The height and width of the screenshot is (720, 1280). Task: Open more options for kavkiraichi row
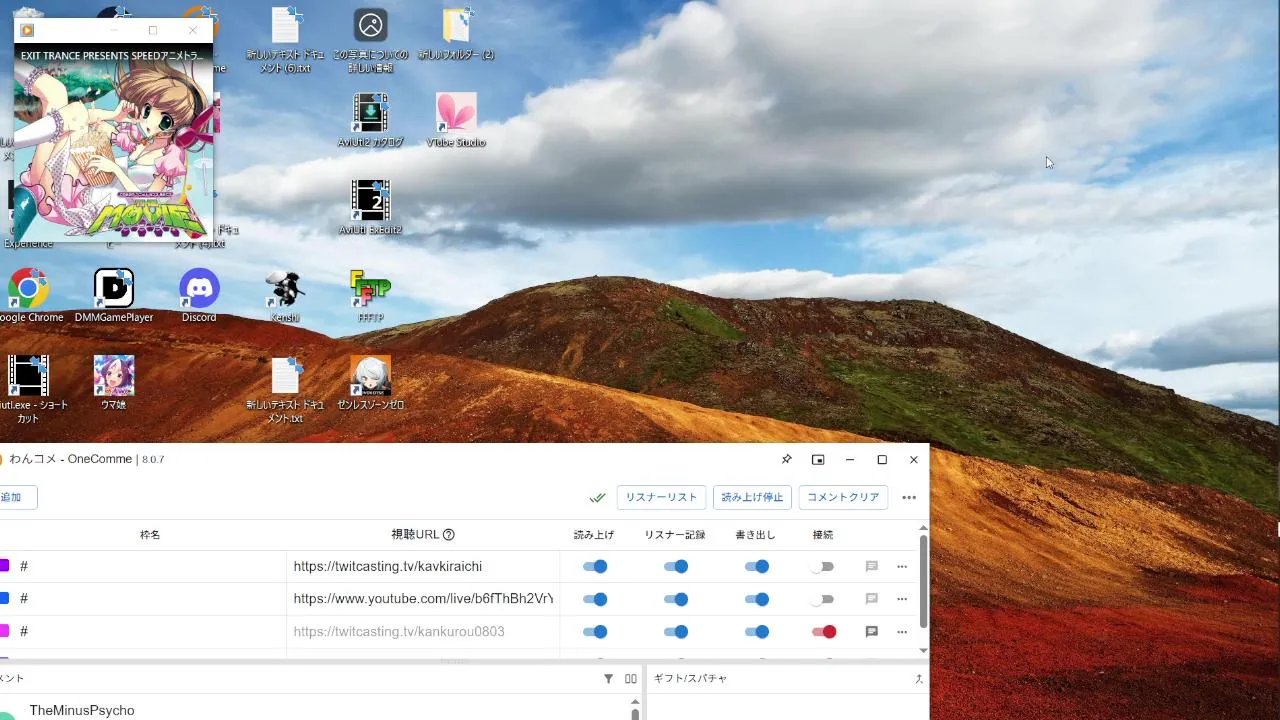[x=902, y=566]
